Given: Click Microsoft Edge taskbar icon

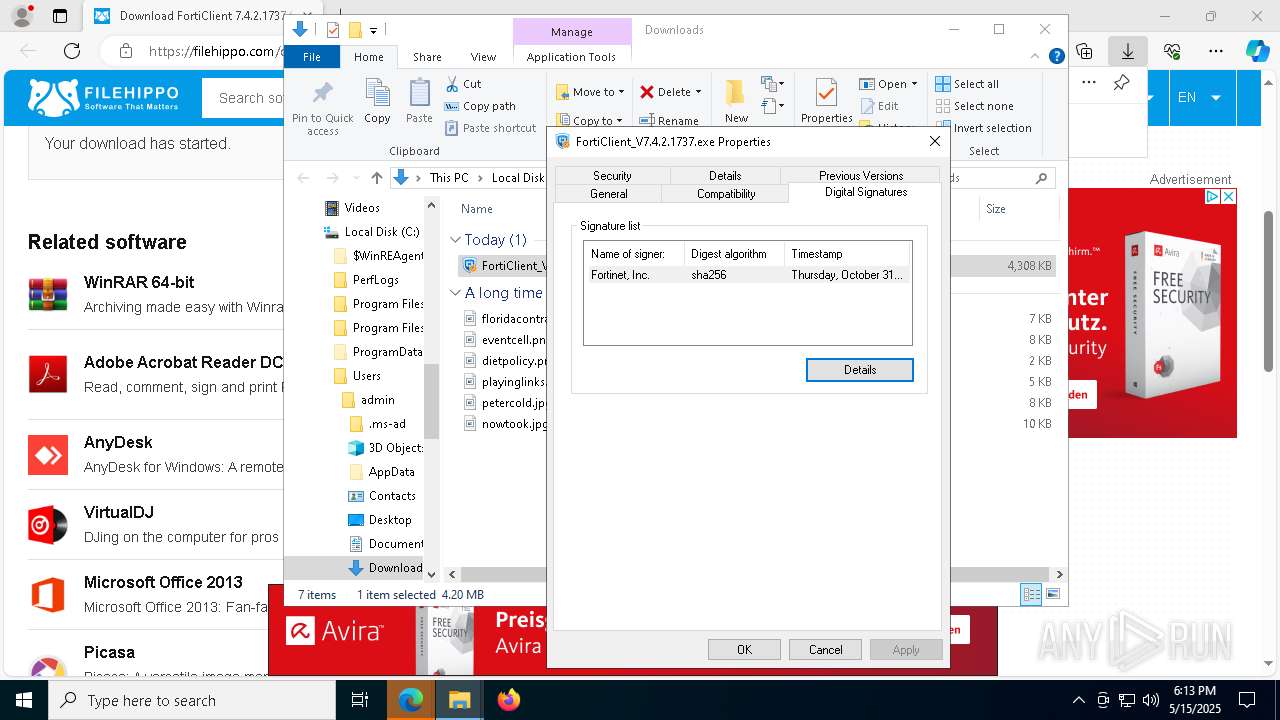Looking at the screenshot, I should (411, 700).
